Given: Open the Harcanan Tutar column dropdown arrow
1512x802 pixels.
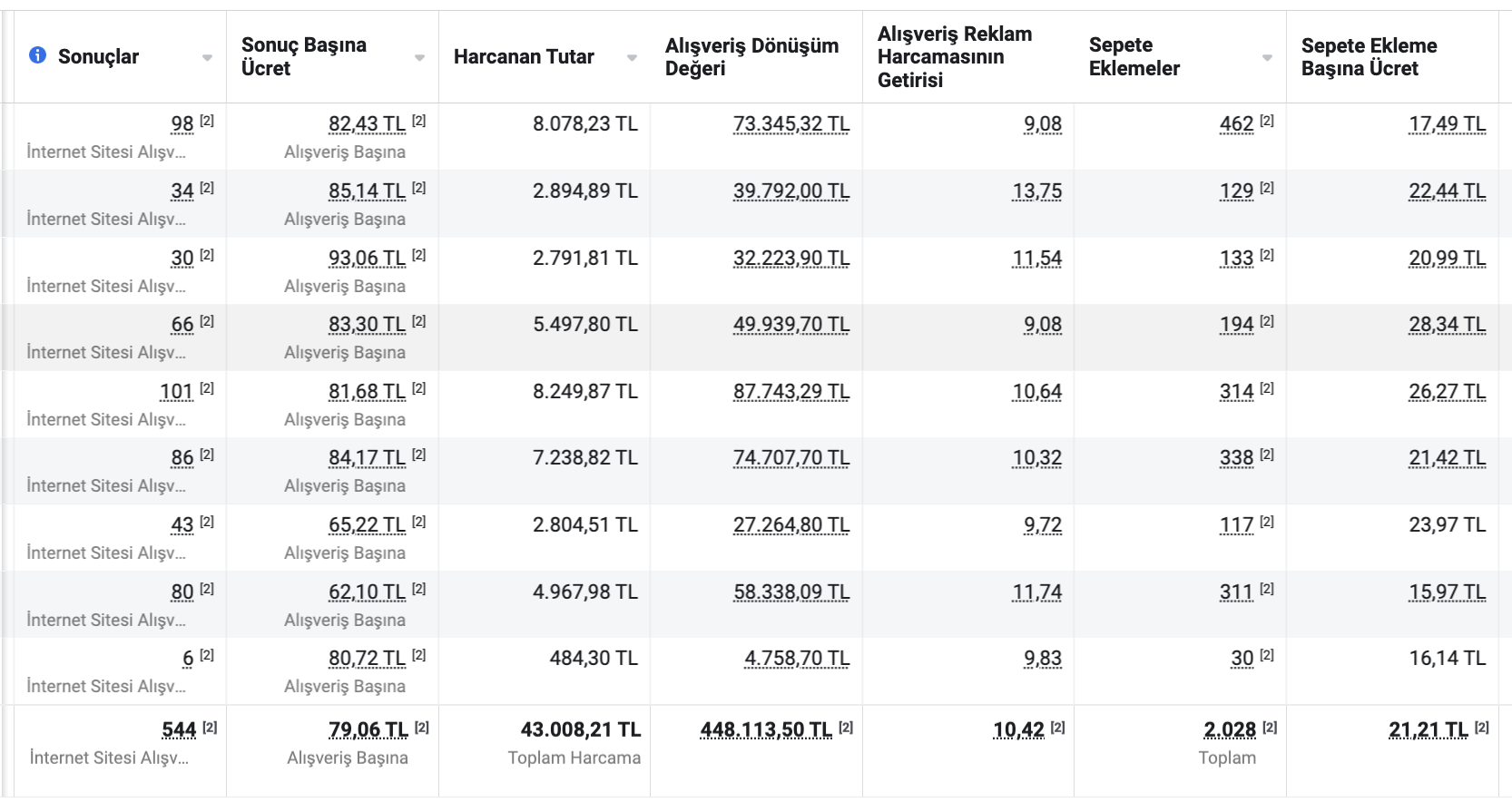Looking at the screenshot, I should [x=632, y=57].
